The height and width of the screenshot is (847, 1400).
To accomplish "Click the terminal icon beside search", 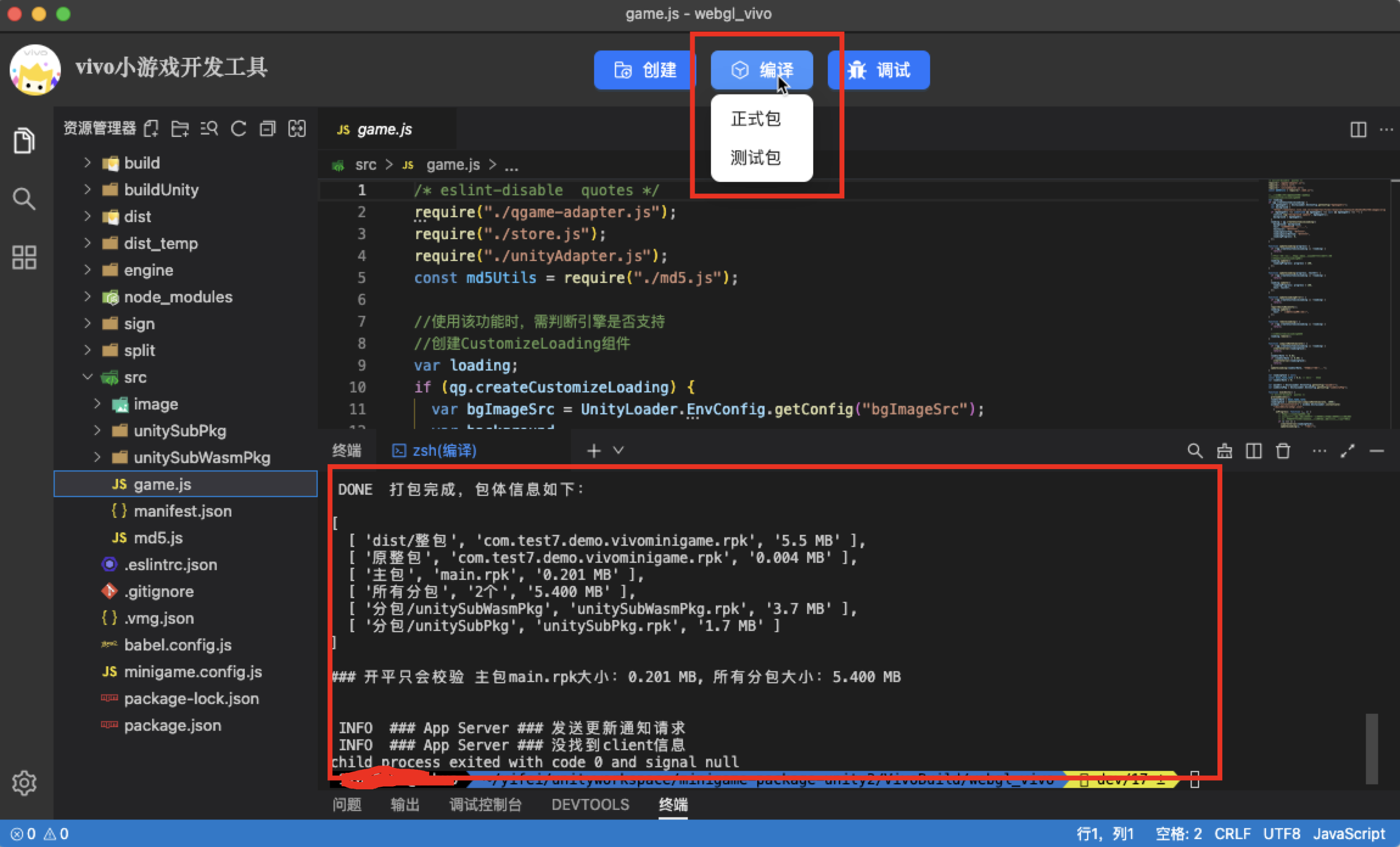I will point(1224,451).
